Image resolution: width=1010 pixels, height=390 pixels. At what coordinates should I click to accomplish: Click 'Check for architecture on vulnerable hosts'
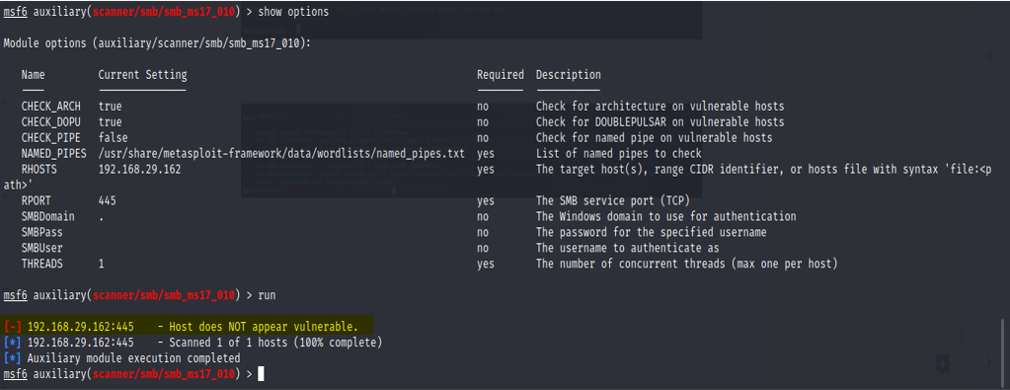point(660,106)
